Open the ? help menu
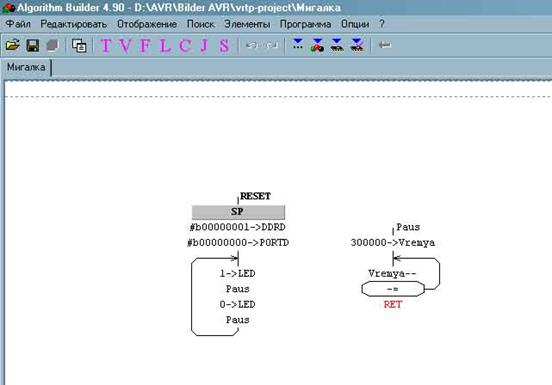The image size is (552, 385). pyautogui.click(x=382, y=24)
